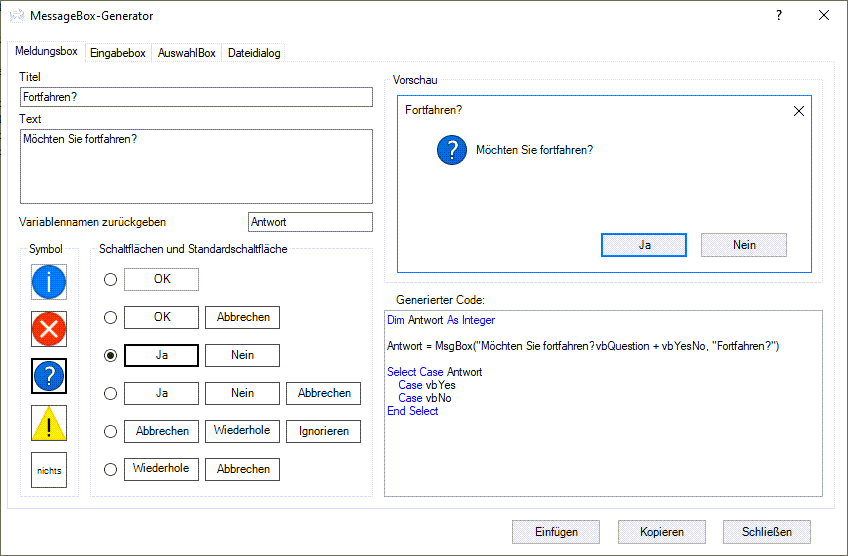Make Nein default in Ja/Nein row
This screenshot has width=848, height=556.
pos(242,355)
